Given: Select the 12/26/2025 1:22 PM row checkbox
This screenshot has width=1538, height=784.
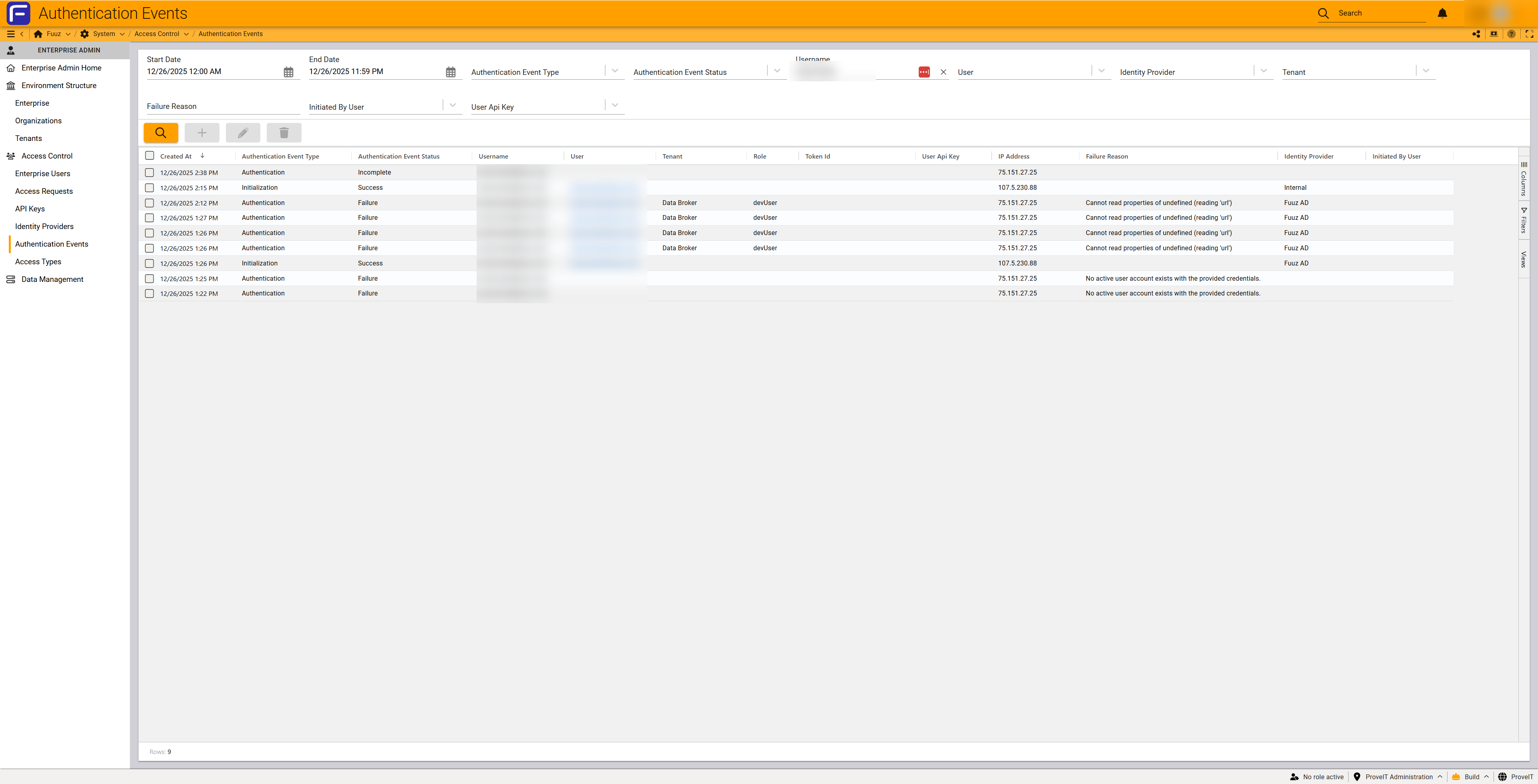Looking at the screenshot, I should coord(149,294).
